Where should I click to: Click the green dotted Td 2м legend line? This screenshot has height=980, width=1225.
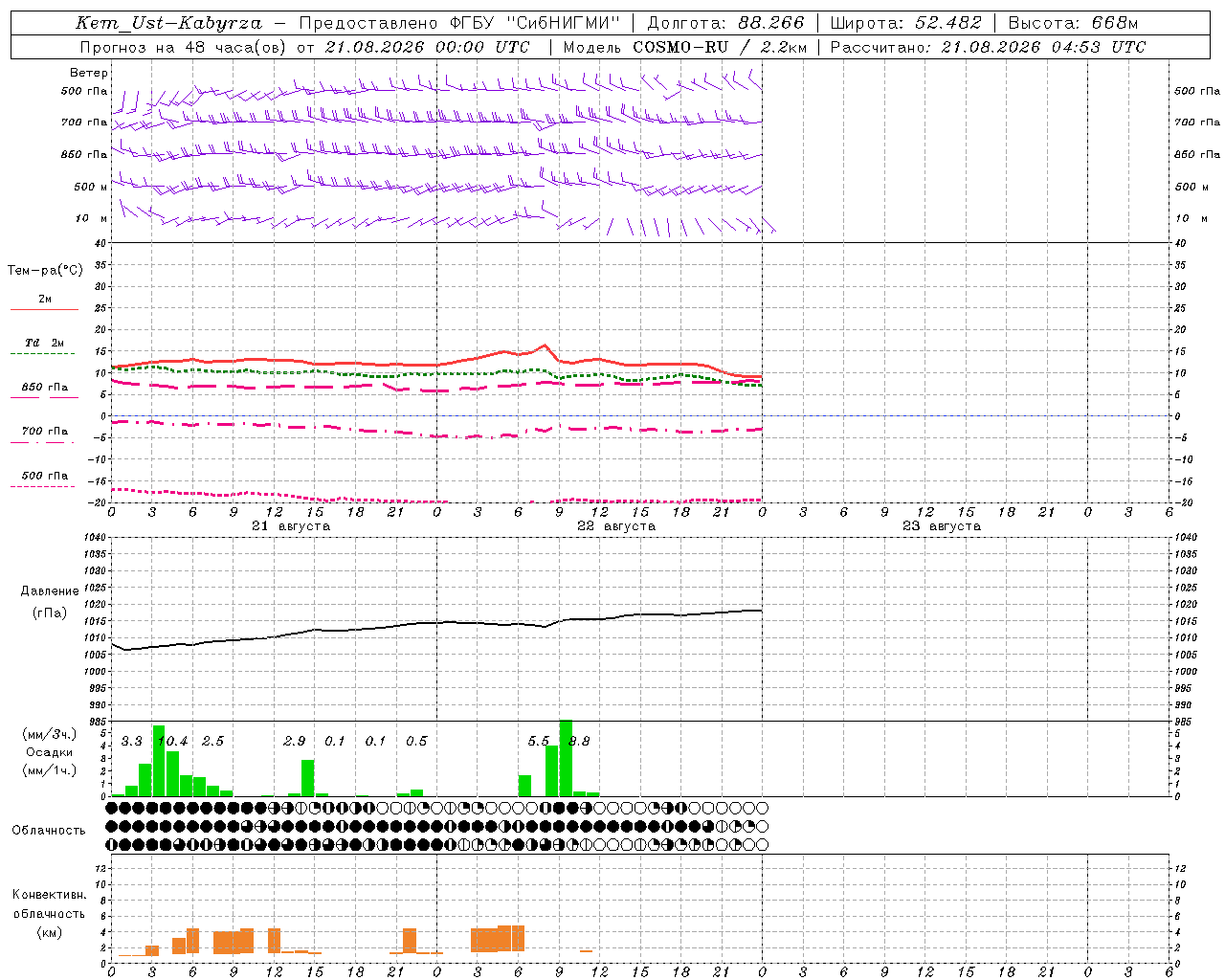pyautogui.click(x=42, y=353)
